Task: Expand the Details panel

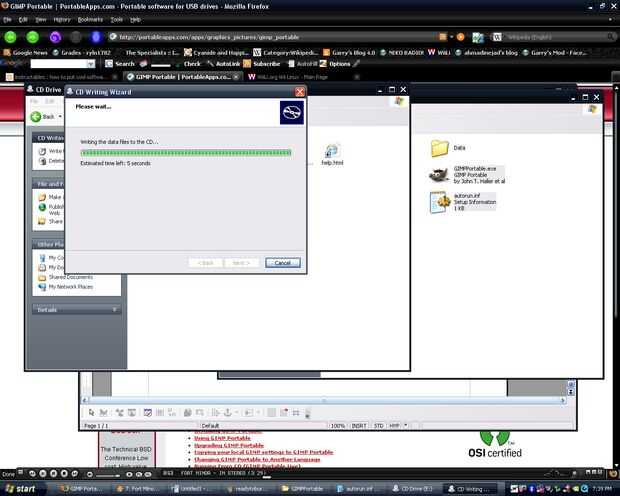Action: pyautogui.click(x=76, y=309)
